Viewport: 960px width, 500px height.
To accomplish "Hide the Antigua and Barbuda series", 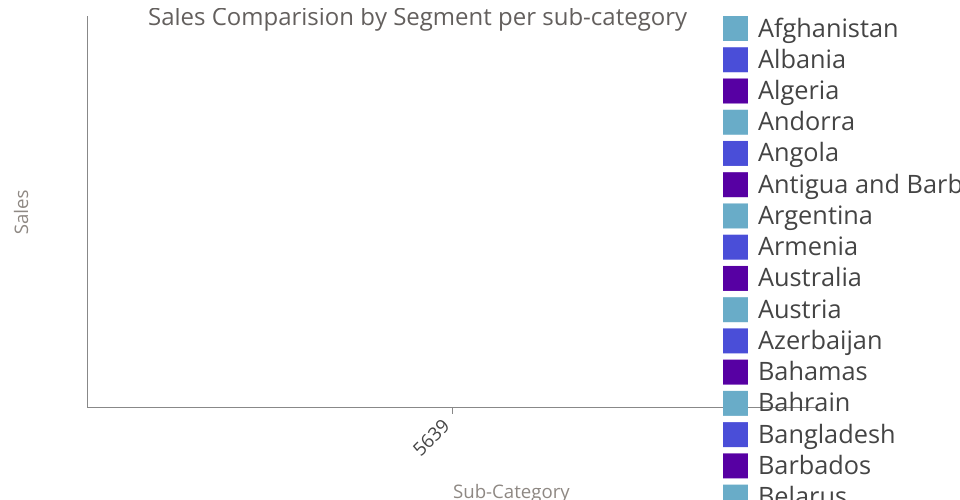I will pos(857,185).
